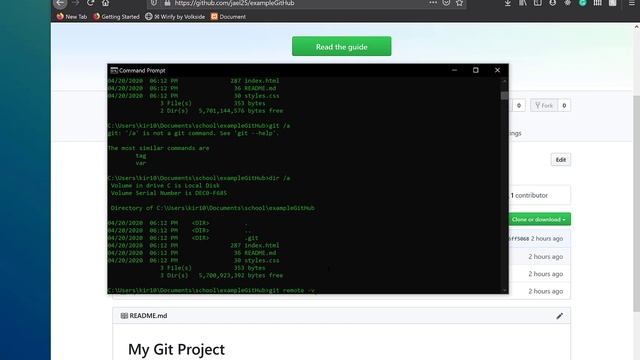Open the Firefox account icon
The image size is (640, 360).
click(553, 3)
